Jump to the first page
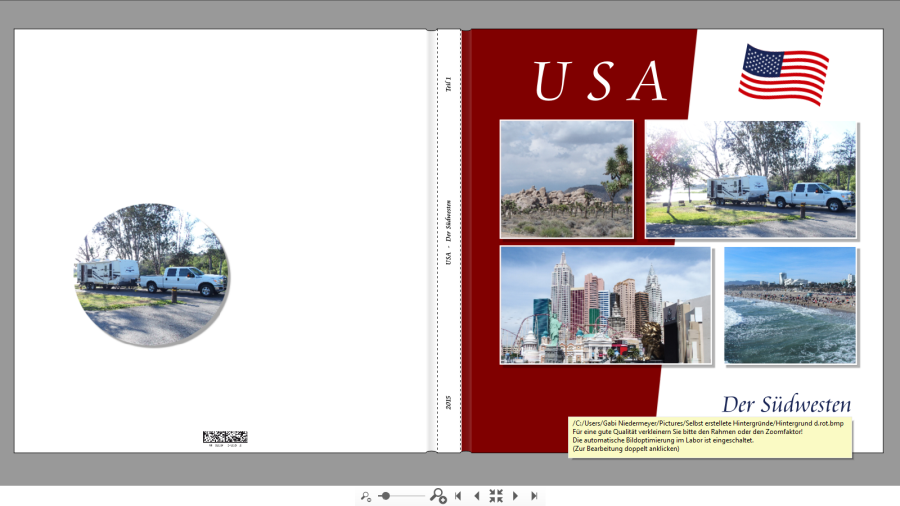 click(x=458, y=496)
